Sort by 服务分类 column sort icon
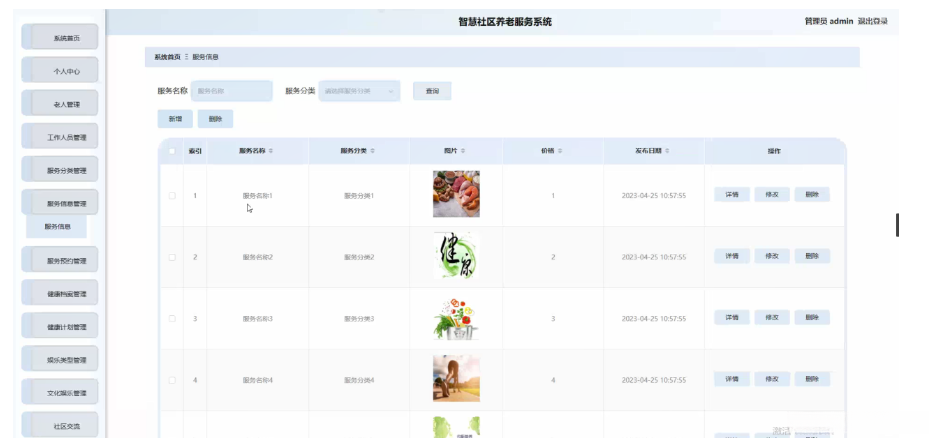This screenshot has height=442, width=942. pyautogui.click(x=372, y=151)
